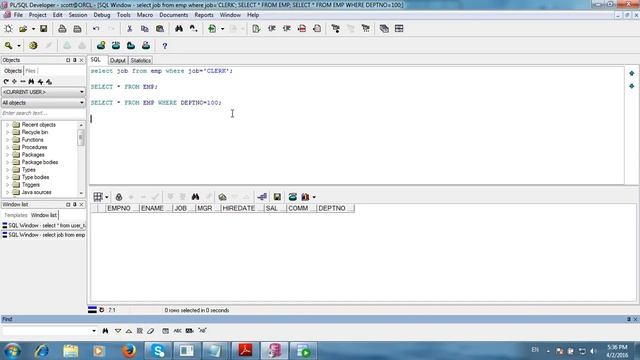
Task: Select the Recycle bin tree item
Action: point(35,132)
